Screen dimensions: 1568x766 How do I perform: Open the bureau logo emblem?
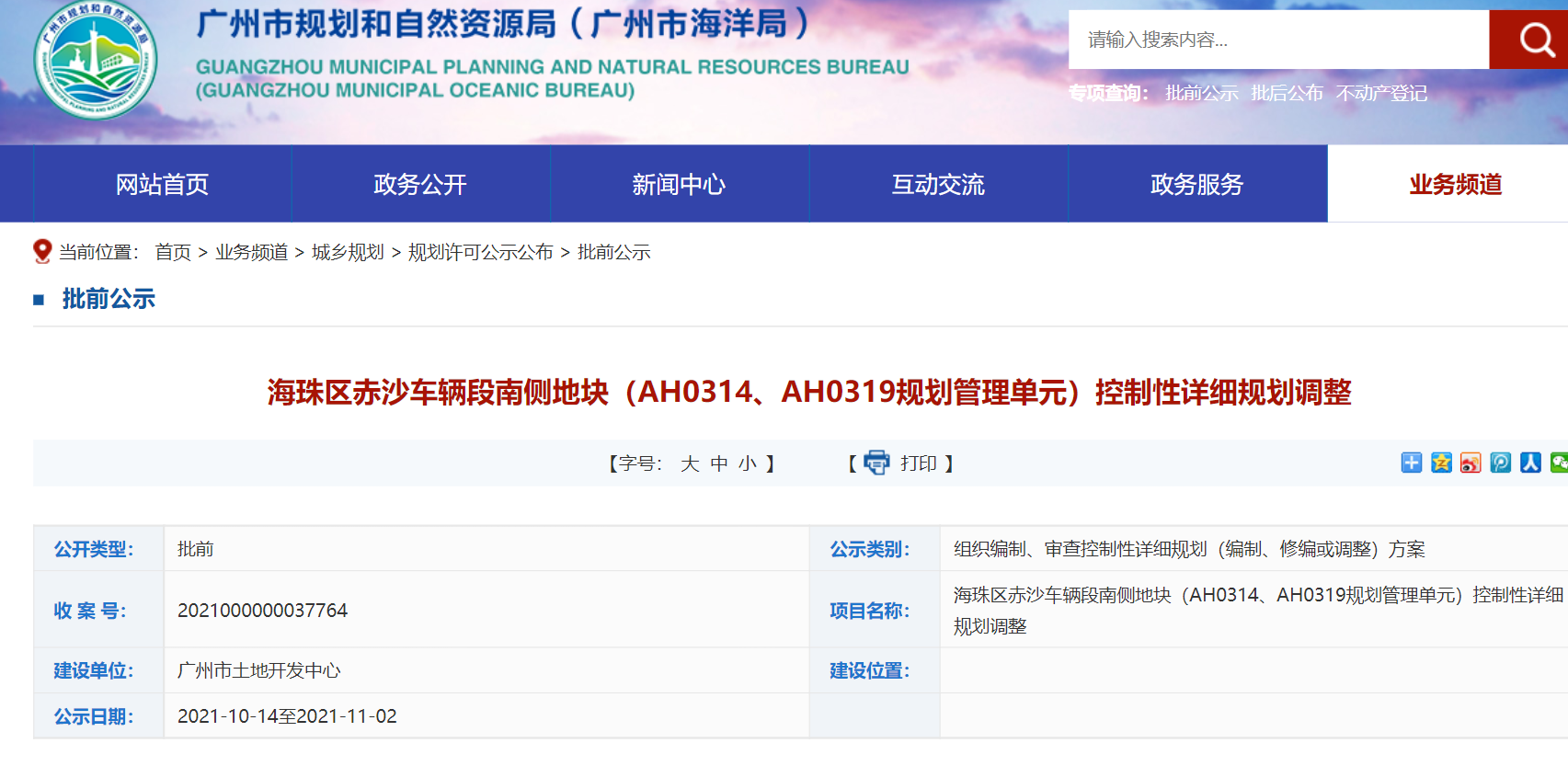pyautogui.click(x=96, y=61)
